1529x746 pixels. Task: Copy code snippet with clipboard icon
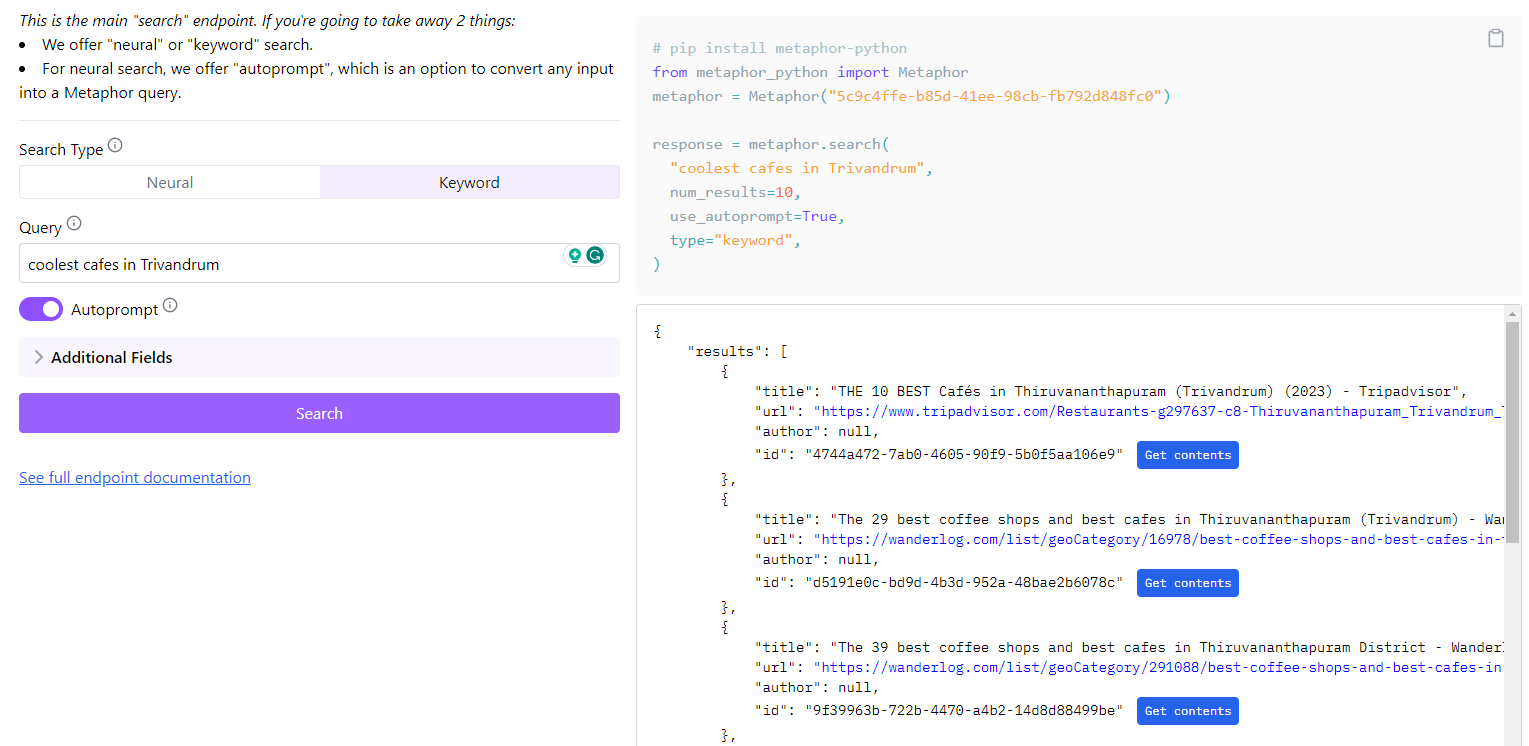coord(1495,39)
